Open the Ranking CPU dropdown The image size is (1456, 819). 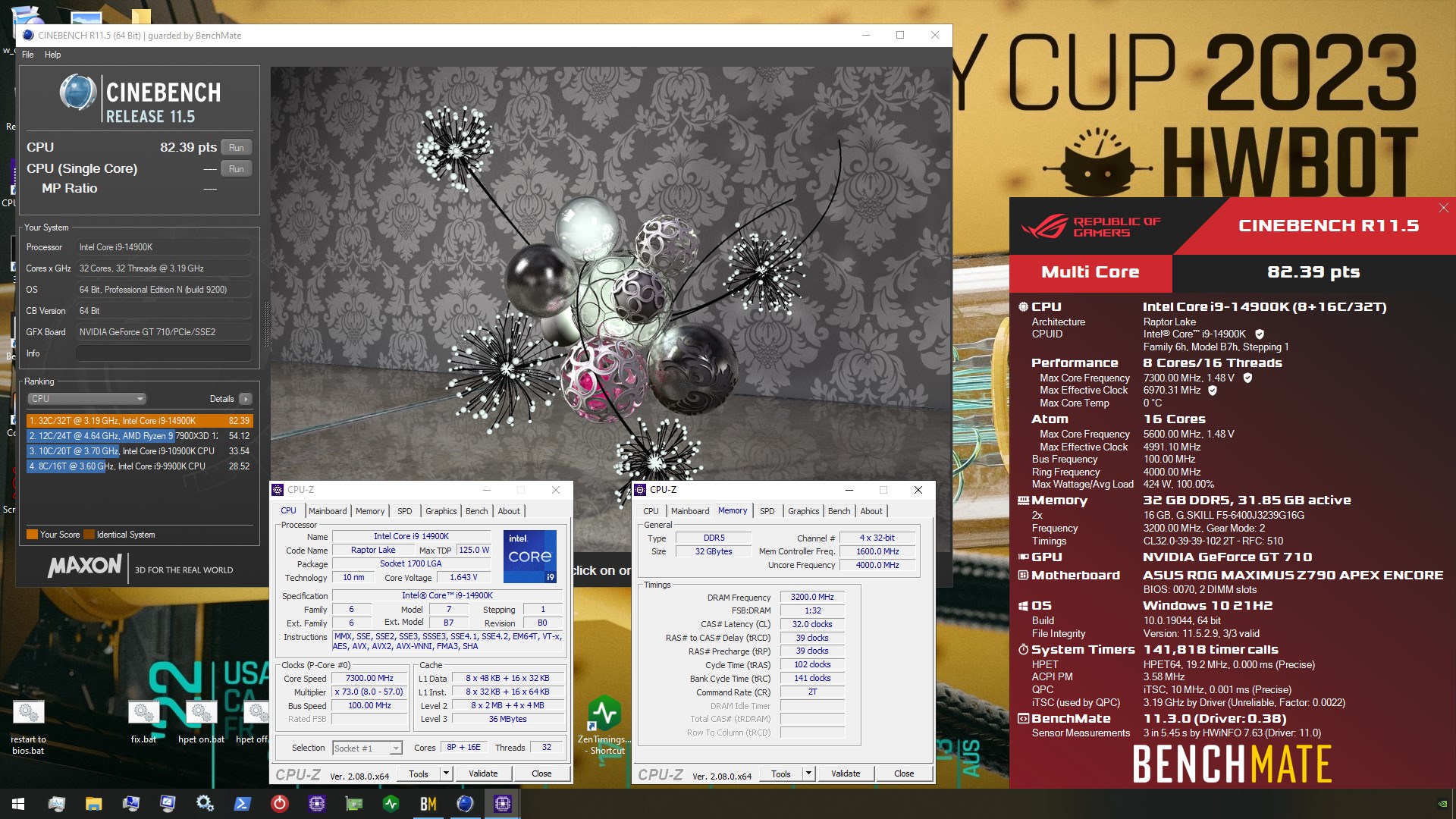tap(86, 399)
